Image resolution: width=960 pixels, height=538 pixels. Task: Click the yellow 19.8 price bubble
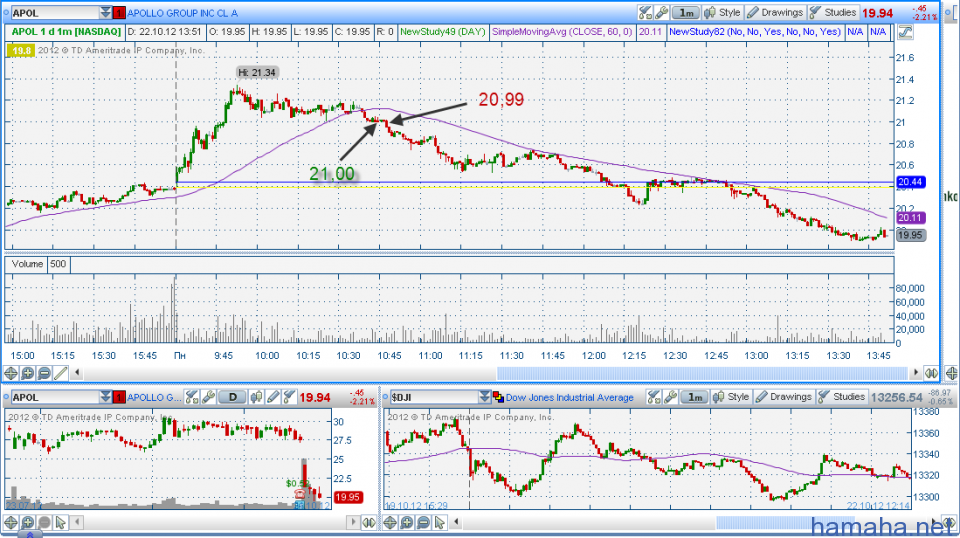[x=20, y=51]
